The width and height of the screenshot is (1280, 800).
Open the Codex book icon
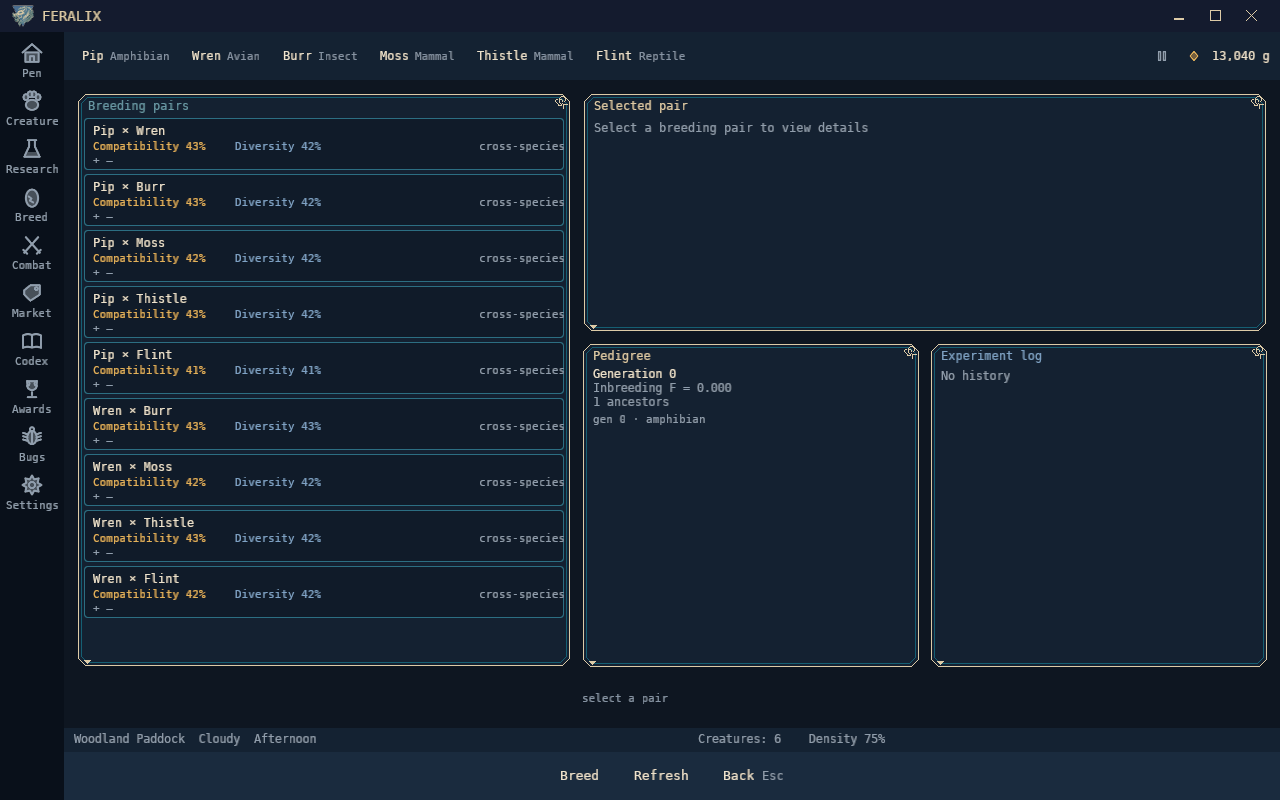tap(32, 348)
